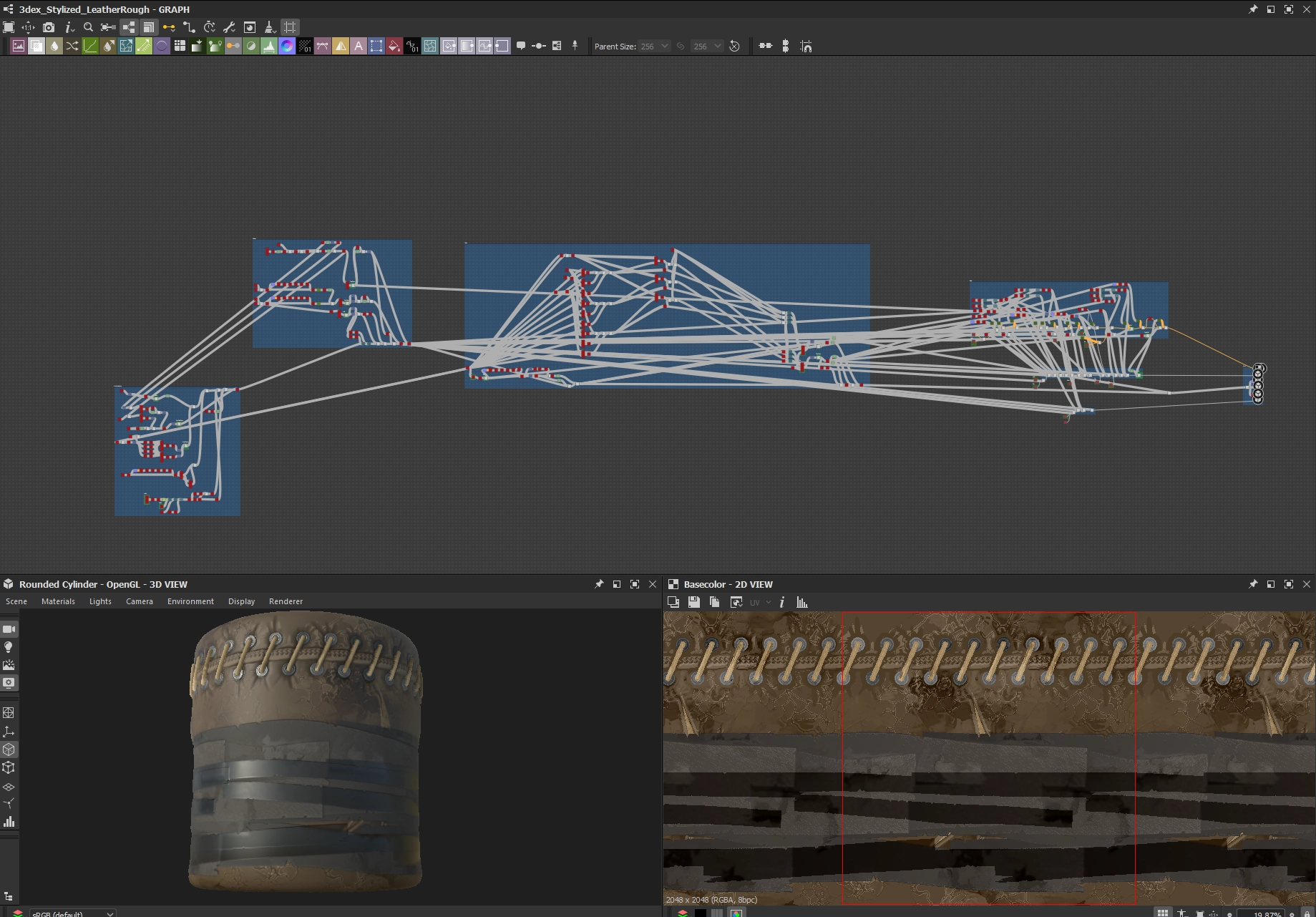This screenshot has height=917, width=1316.
Task: Click the histogram icon in 2D view toolbar
Action: pyautogui.click(x=802, y=603)
